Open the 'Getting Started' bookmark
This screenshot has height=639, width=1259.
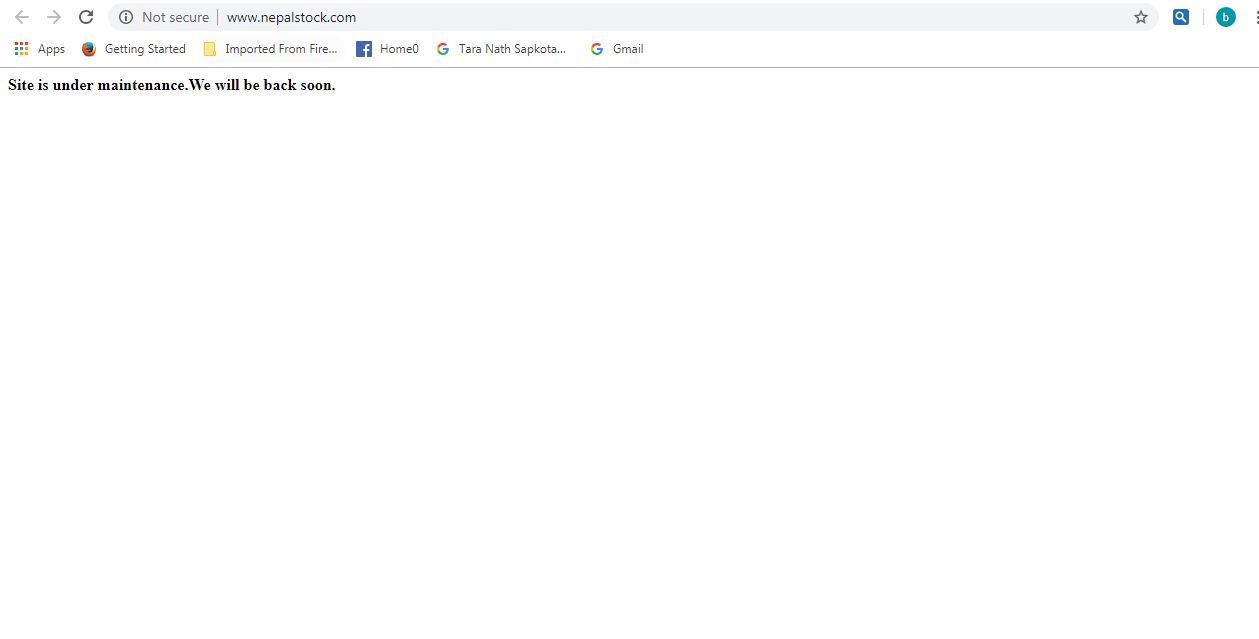point(145,49)
